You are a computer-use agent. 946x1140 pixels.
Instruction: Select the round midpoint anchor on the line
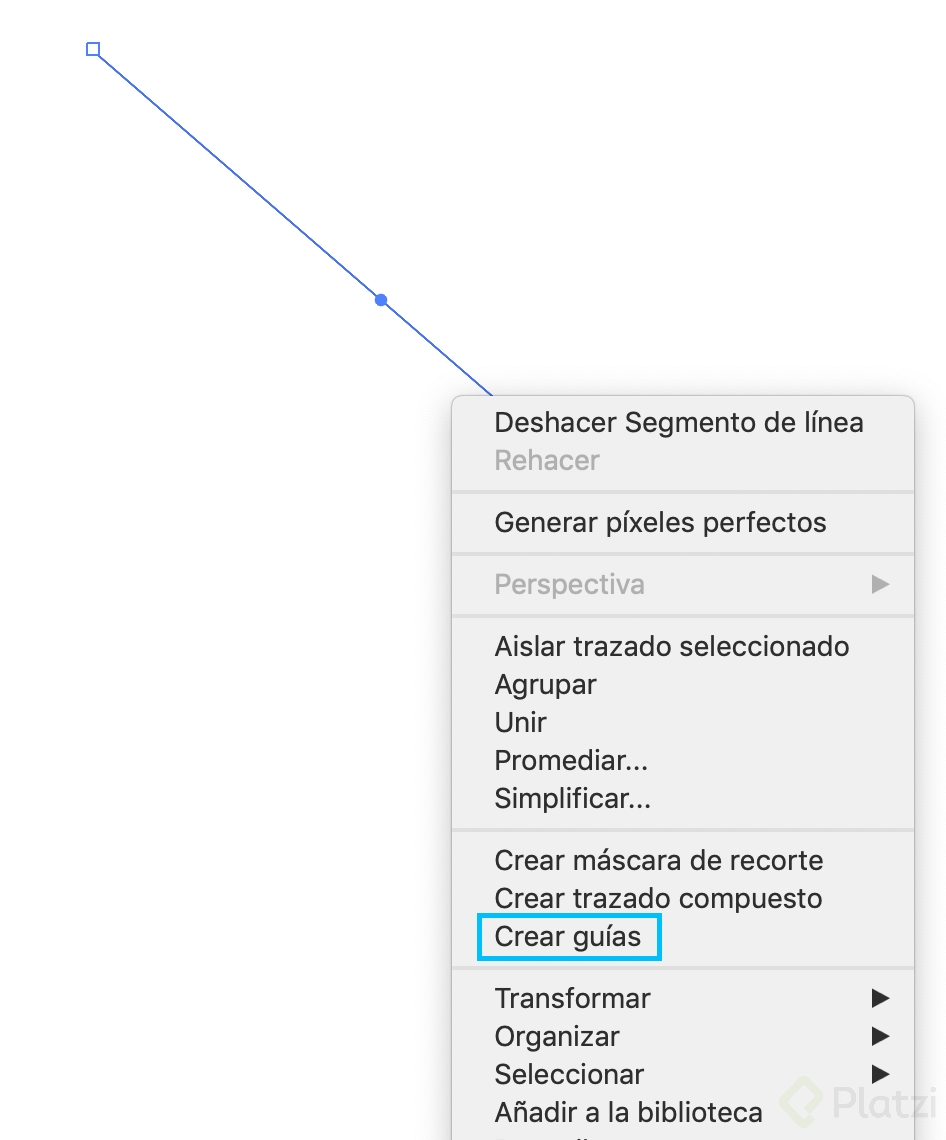pos(381,300)
